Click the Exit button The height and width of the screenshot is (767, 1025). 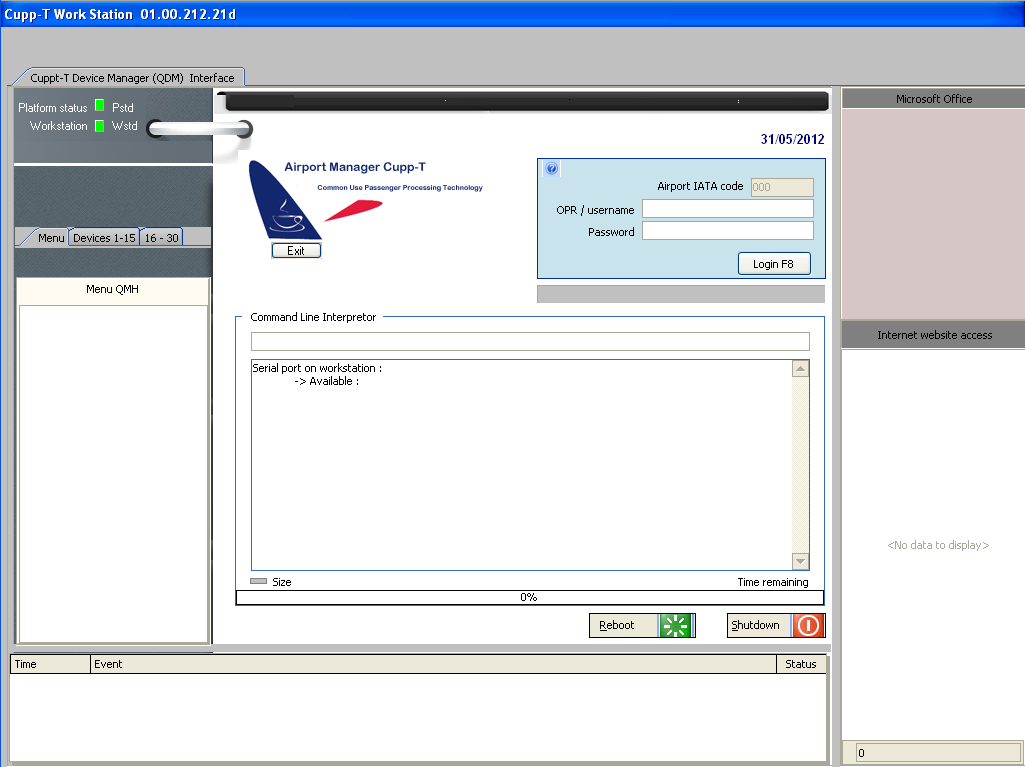pyautogui.click(x=296, y=251)
